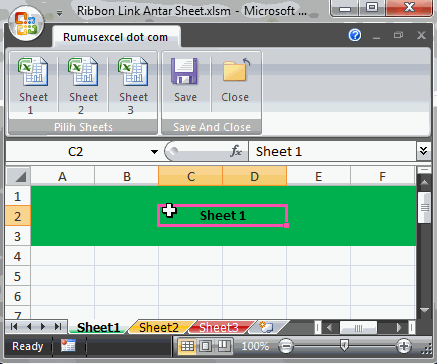The image size is (437, 364).
Task: Restore down the workbook window
Action: tap(399, 35)
